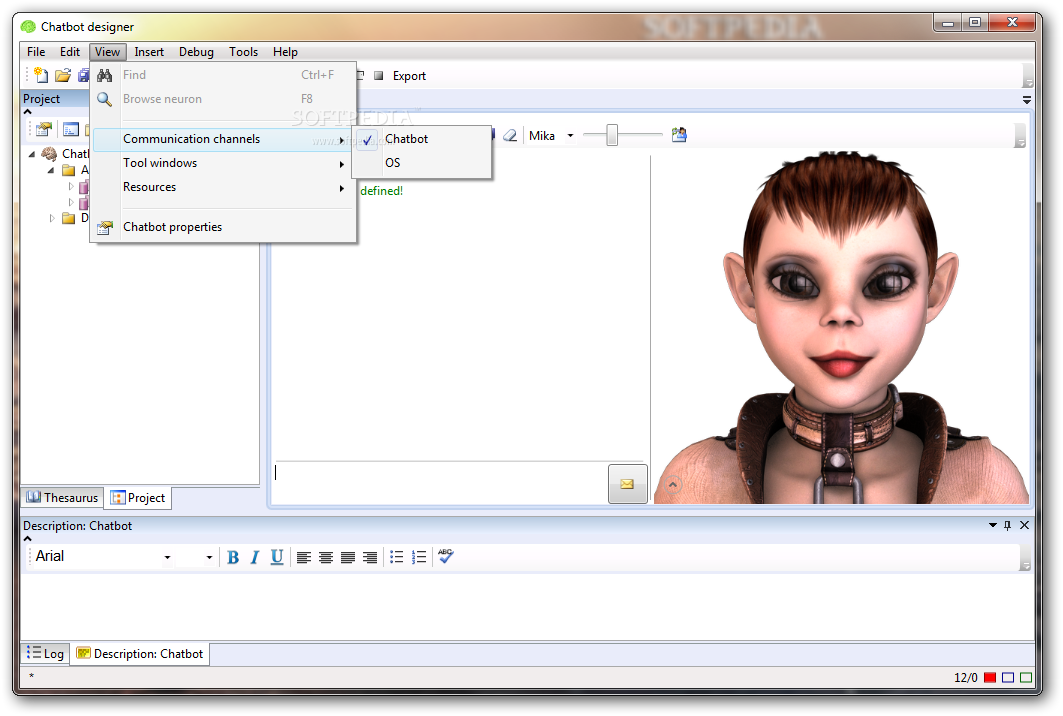
Task: Center the description text
Action: [x=325, y=557]
